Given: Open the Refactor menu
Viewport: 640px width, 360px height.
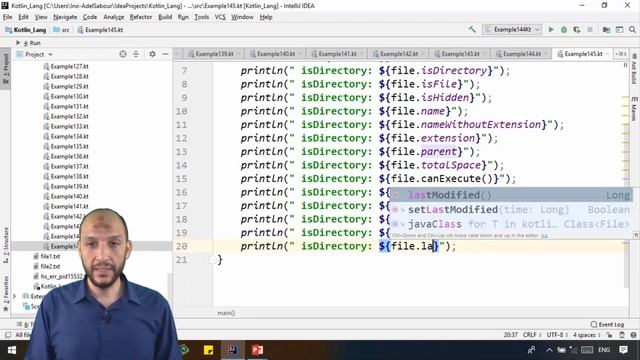Looking at the screenshot, I should pos(141,17).
